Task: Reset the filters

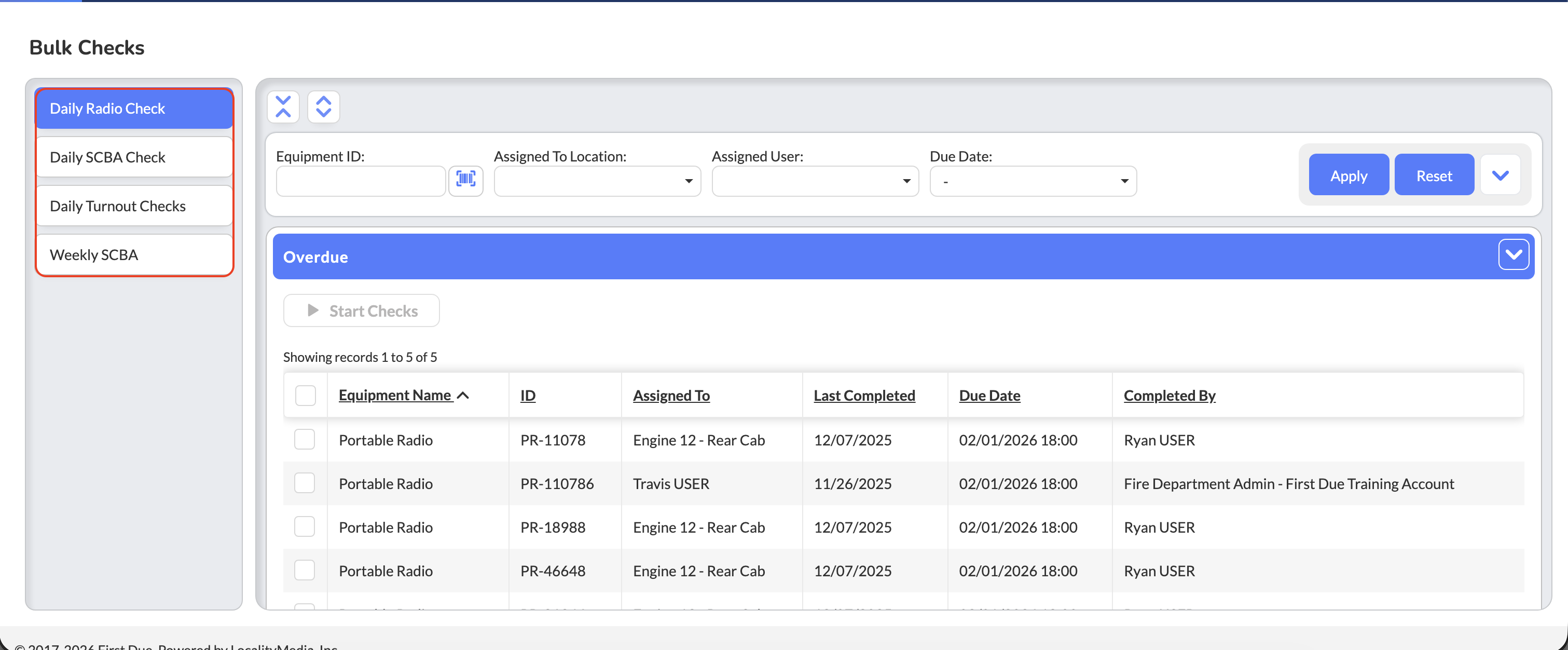Action: [1434, 175]
